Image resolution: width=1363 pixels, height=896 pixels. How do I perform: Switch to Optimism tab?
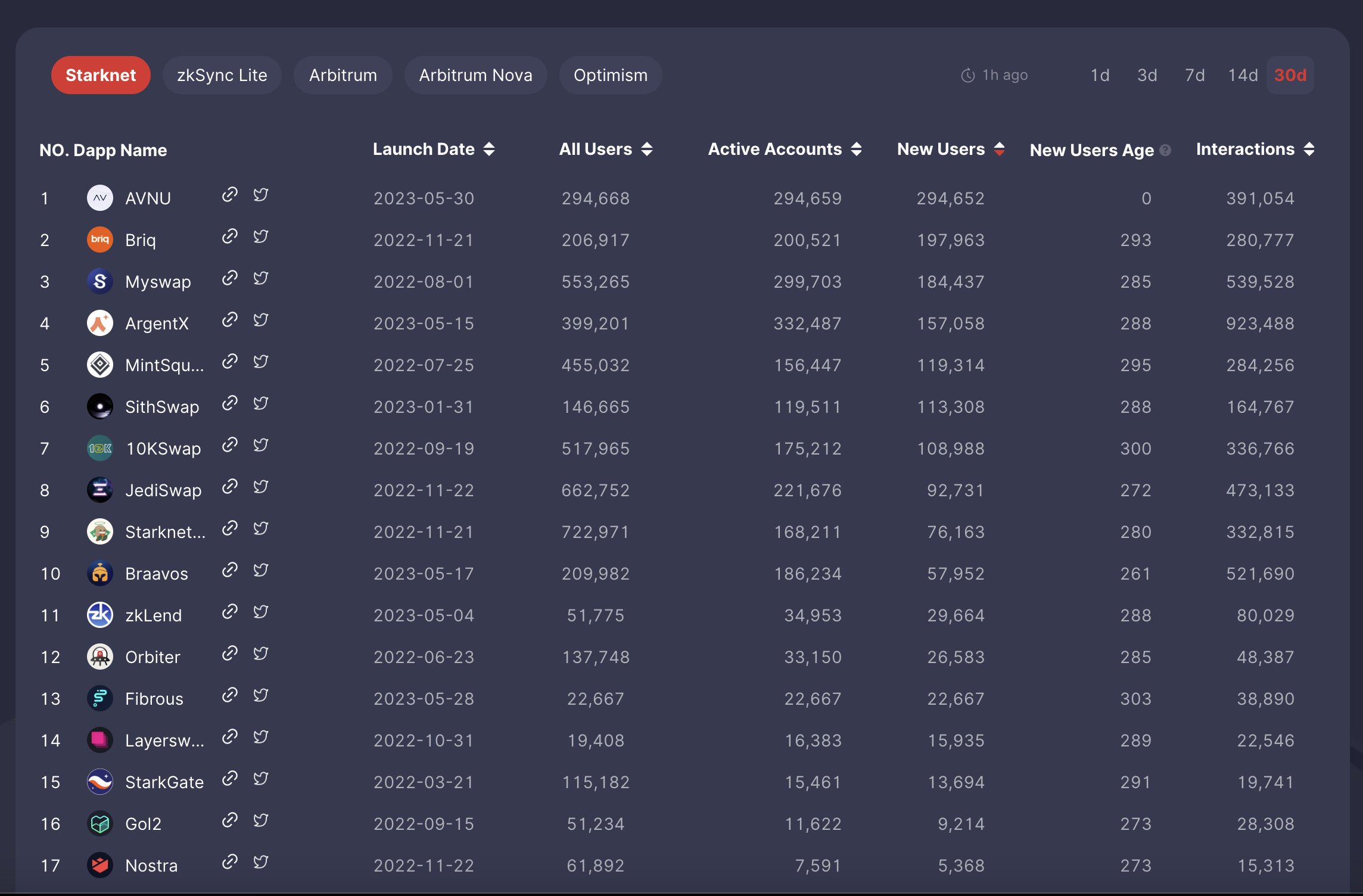(x=611, y=75)
